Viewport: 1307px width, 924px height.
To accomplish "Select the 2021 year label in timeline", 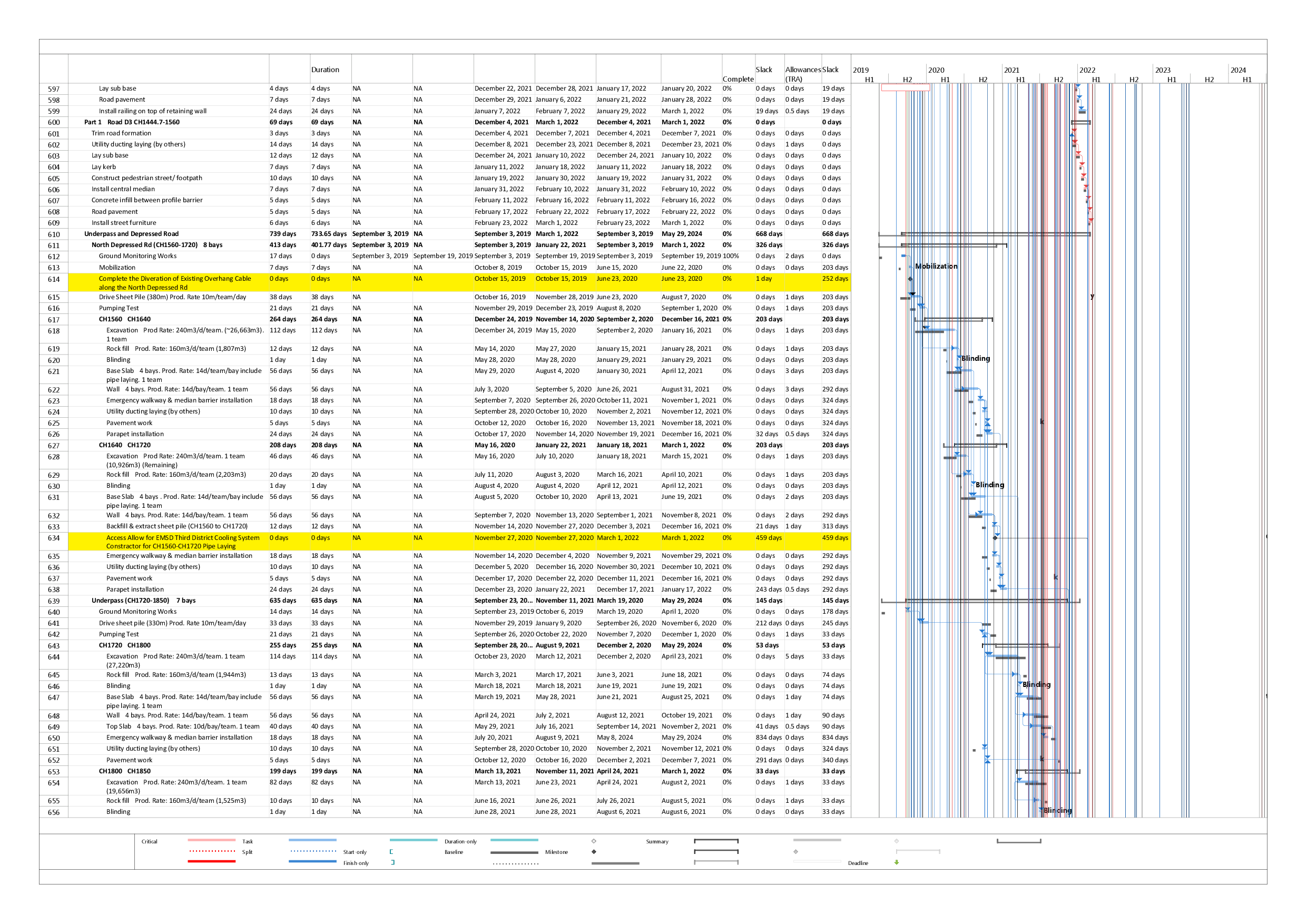I will click(1011, 71).
